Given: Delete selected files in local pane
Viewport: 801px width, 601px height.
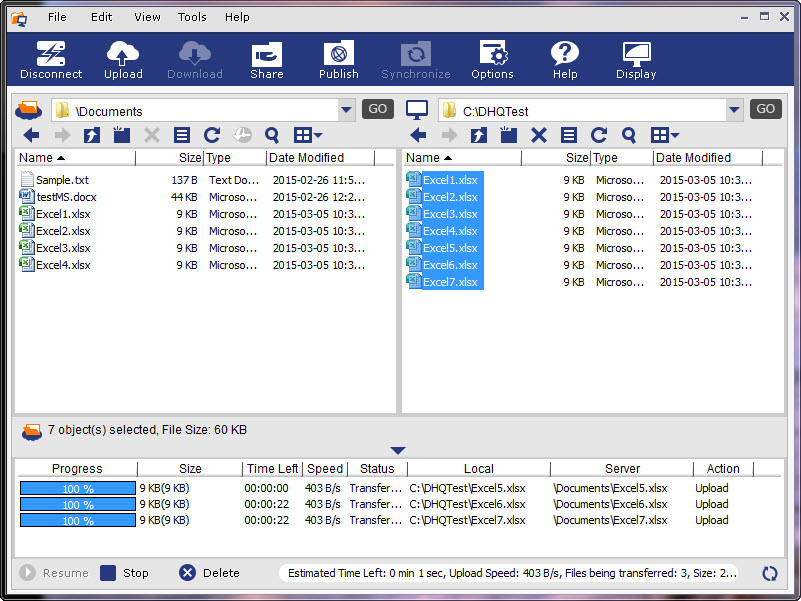Looking at the screenshot, I should 539,135.
